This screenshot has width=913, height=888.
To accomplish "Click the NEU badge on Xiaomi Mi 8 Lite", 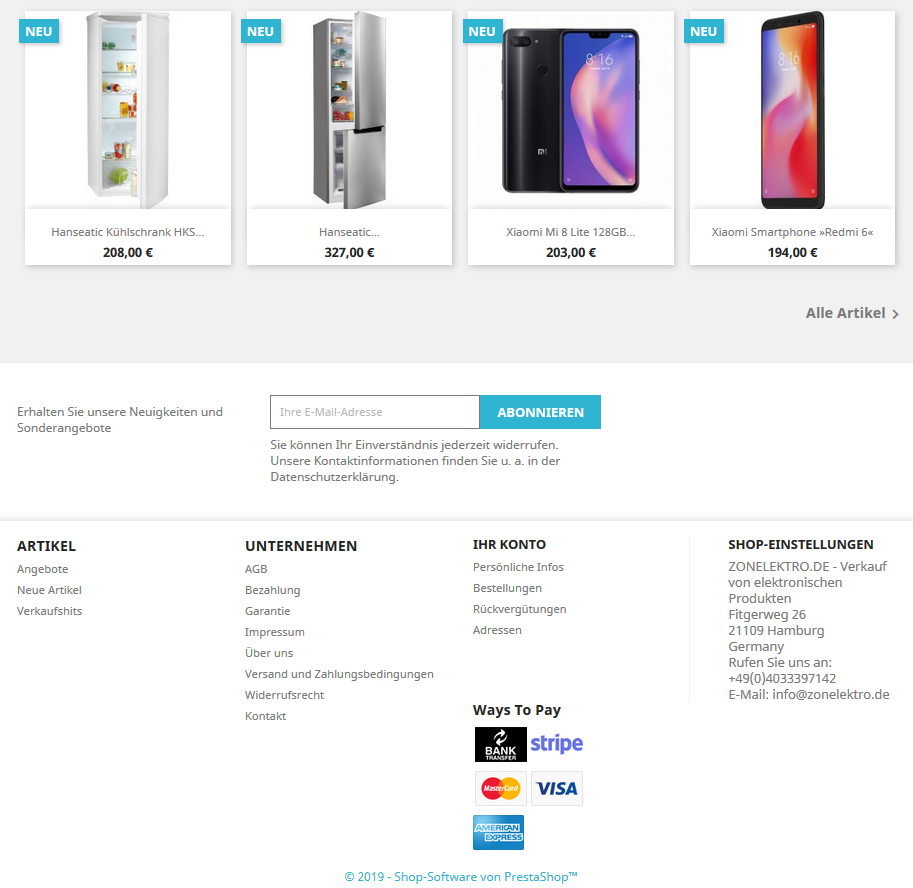I will [482, 31].
